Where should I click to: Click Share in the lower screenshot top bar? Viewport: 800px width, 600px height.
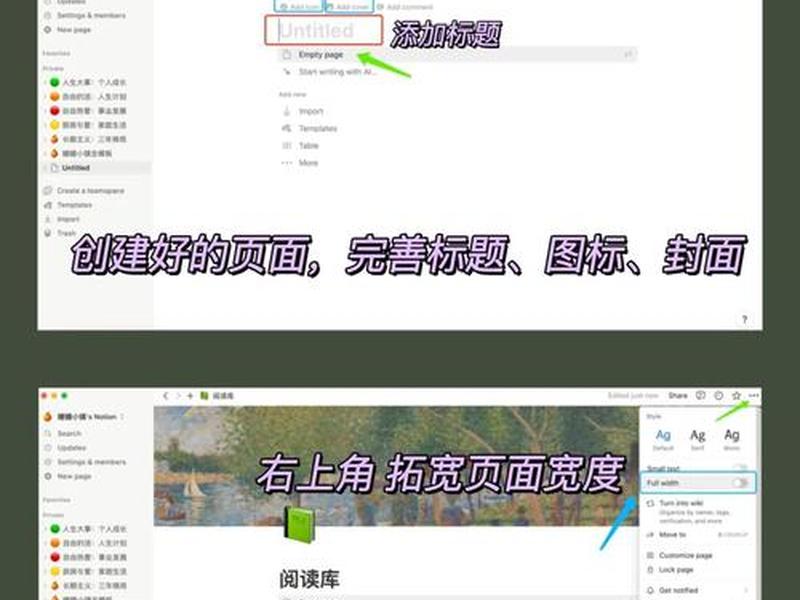(678, 395)
